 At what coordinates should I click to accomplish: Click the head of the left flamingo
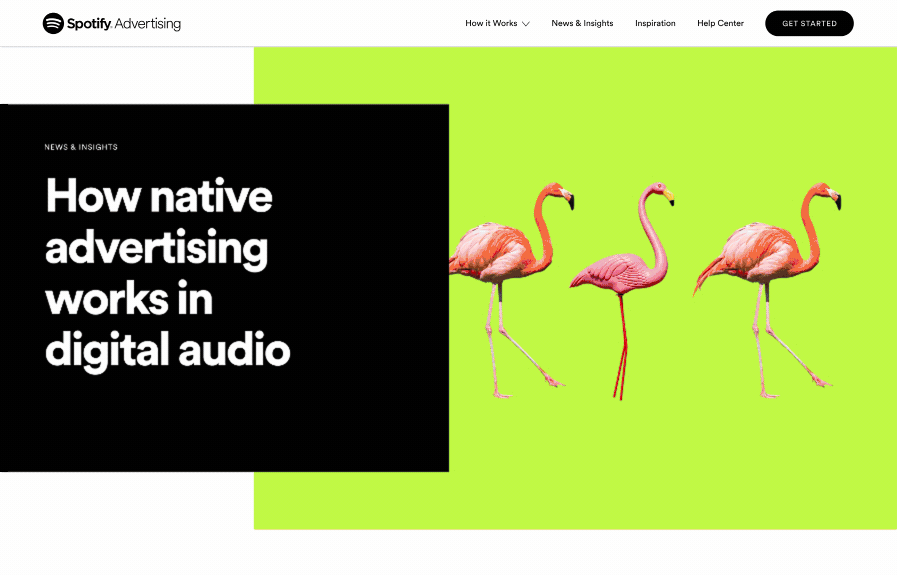point(558,193)
